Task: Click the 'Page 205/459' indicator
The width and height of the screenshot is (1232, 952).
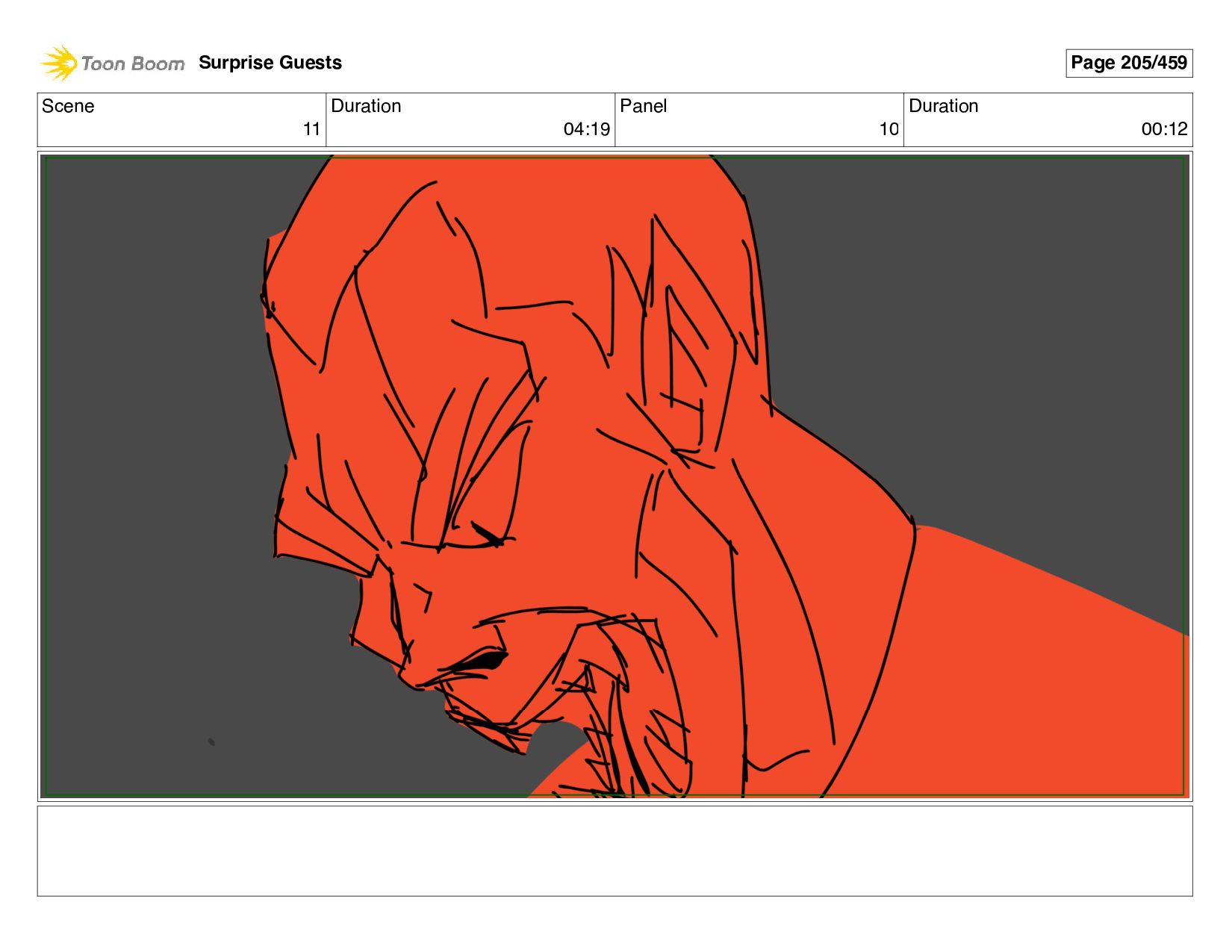Action: pyautogui.click(x=1129, y=63)
